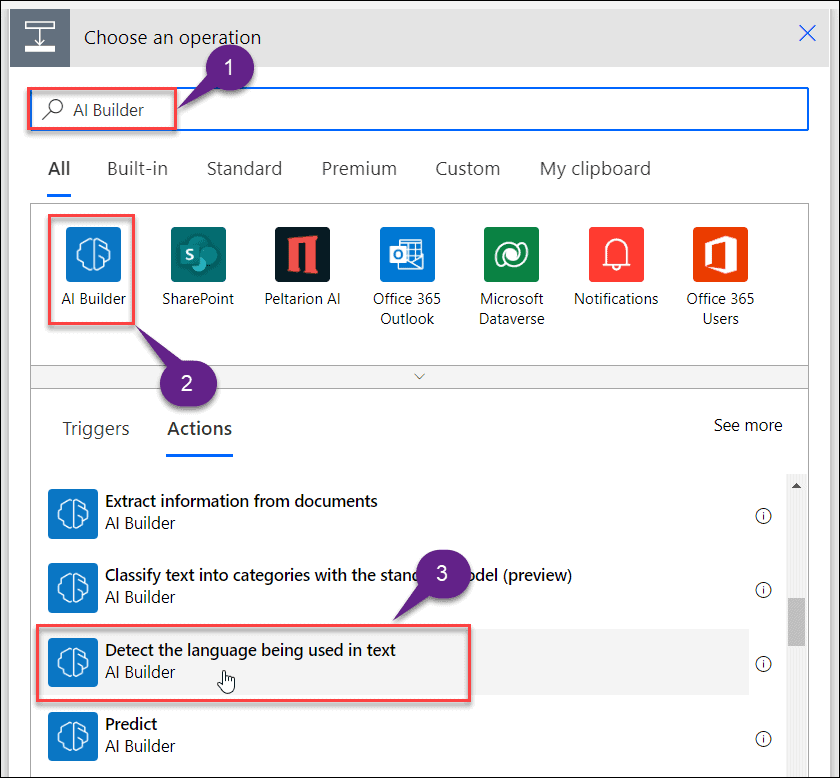840x778 pixels.
Task: Choose the Office 365 Users connector
Action: 720,254
